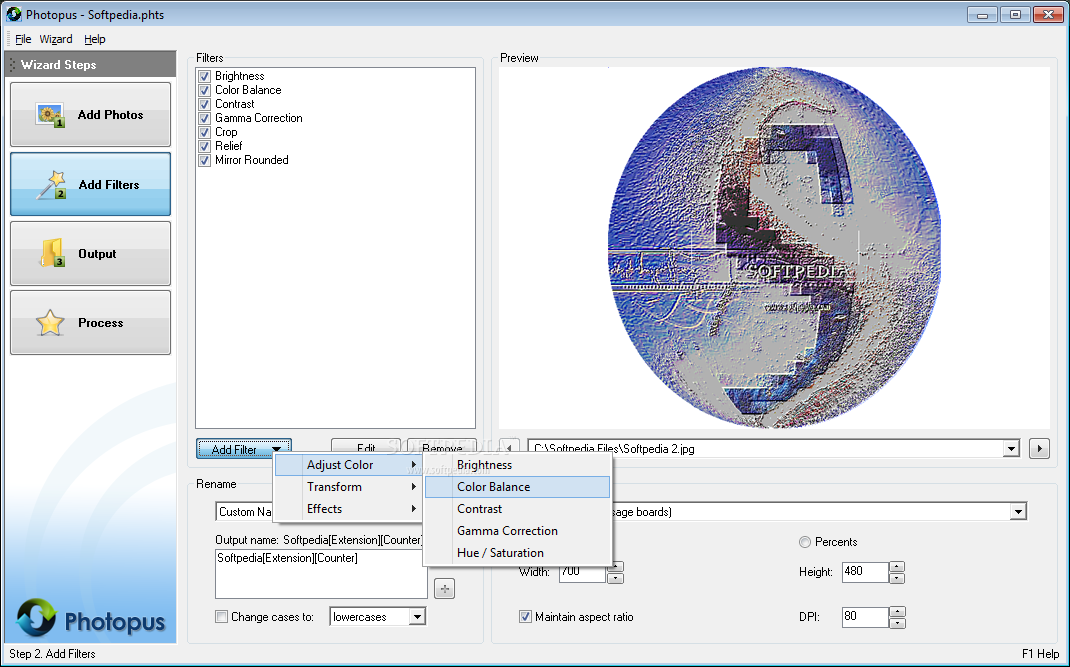Expand the Transform submenu
The image size is (1070, 667).
[x=349, y=487]
